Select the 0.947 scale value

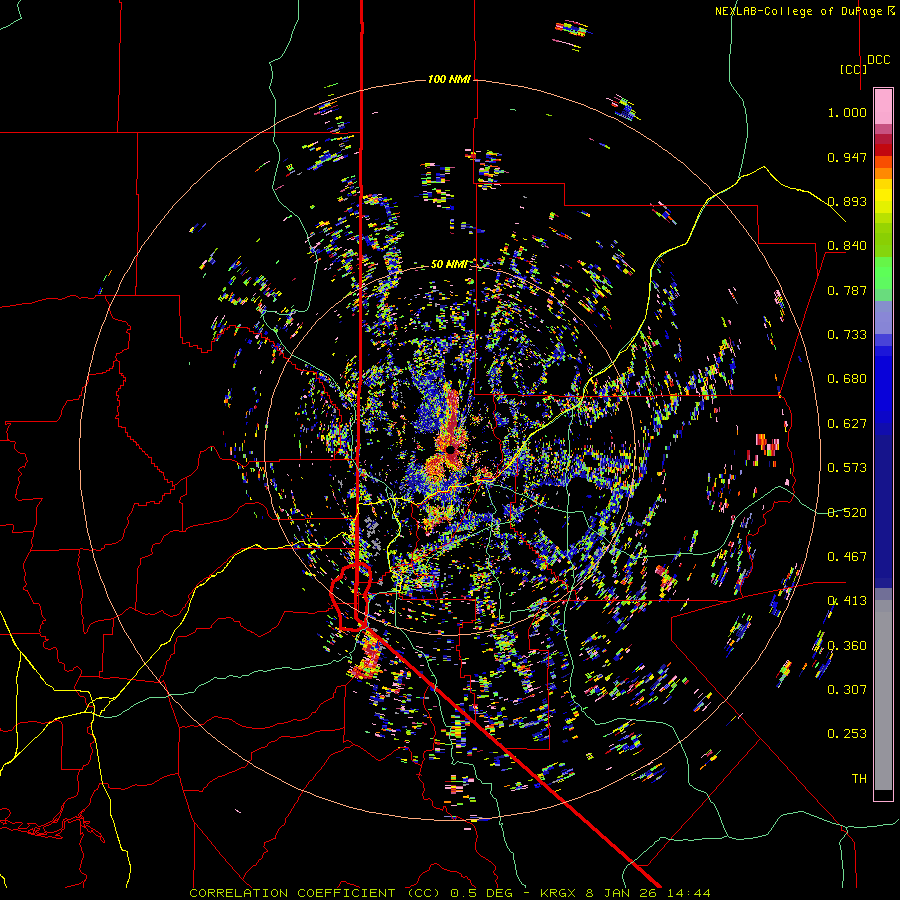[x=847, y=157]
